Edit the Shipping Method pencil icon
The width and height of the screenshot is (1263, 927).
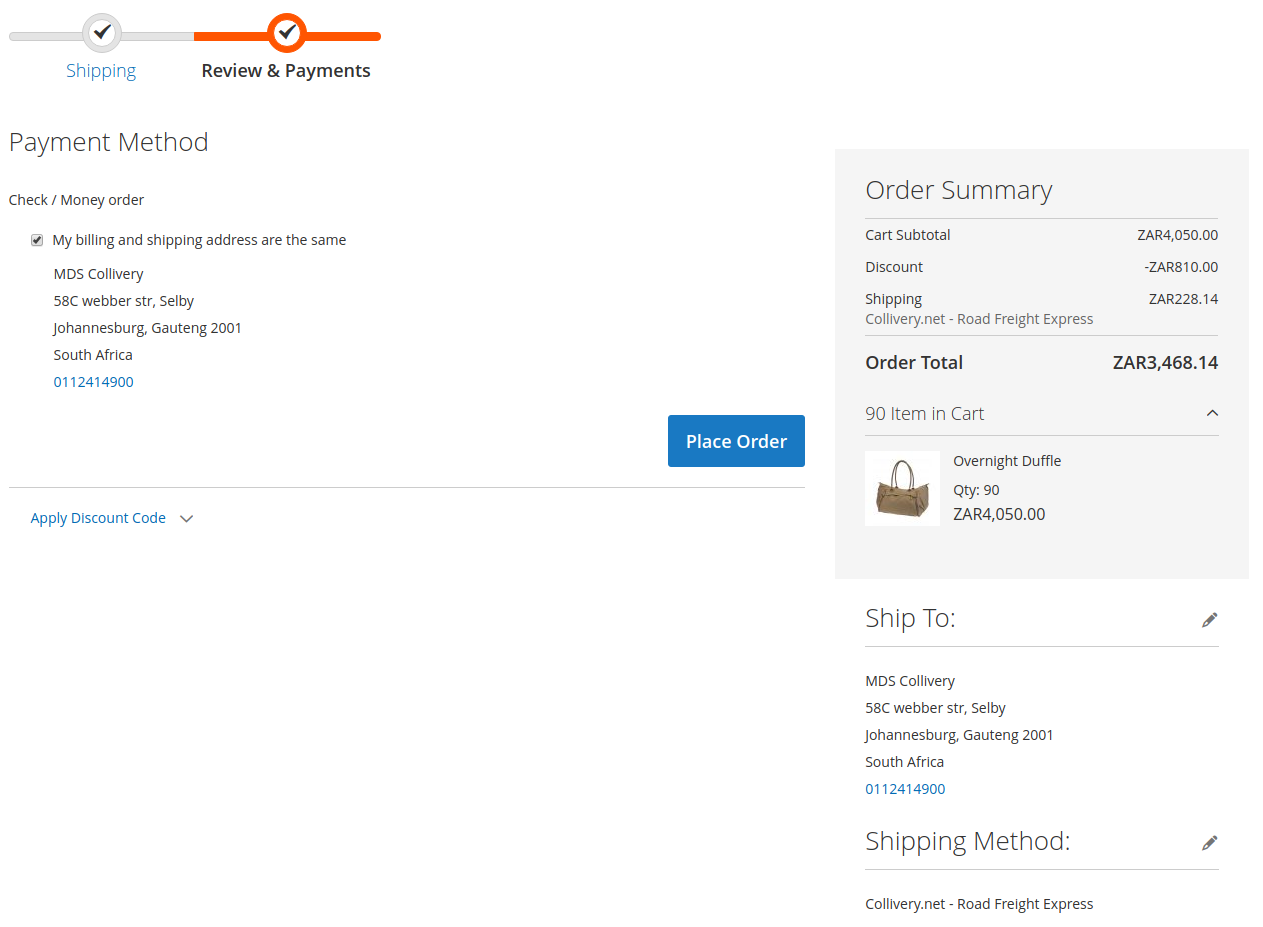(x=1209, y=843)
